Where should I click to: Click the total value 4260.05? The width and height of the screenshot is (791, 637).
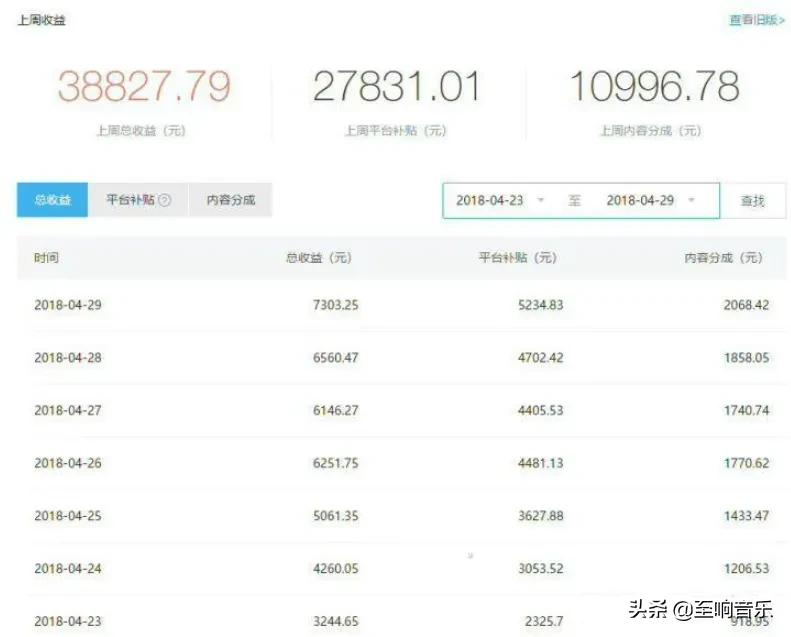pyautogui.click(x=335, y=568)
